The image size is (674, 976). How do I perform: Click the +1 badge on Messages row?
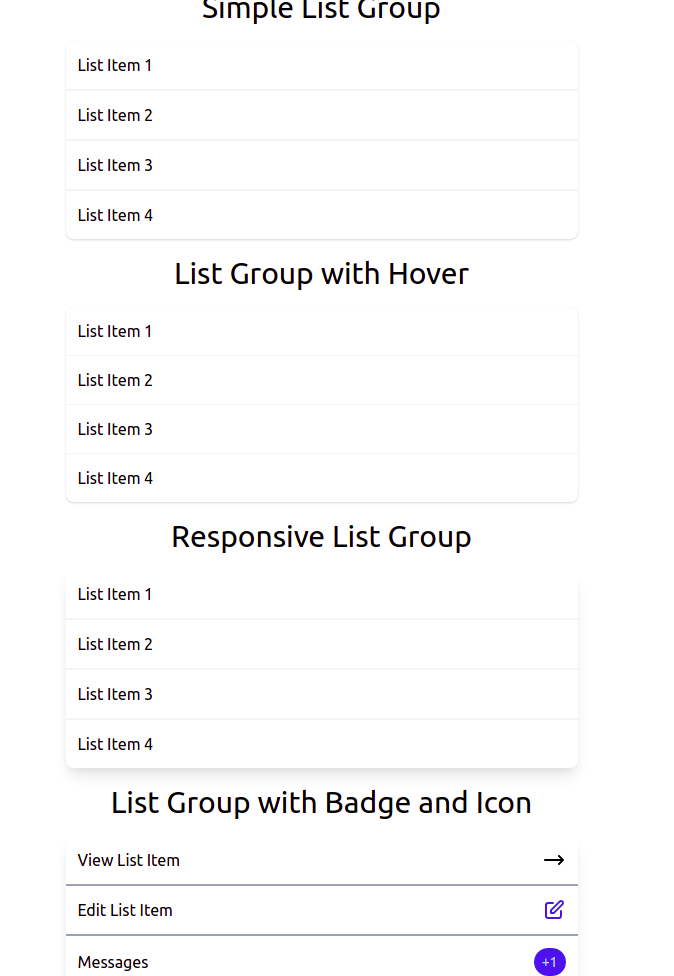pos(549,961)
